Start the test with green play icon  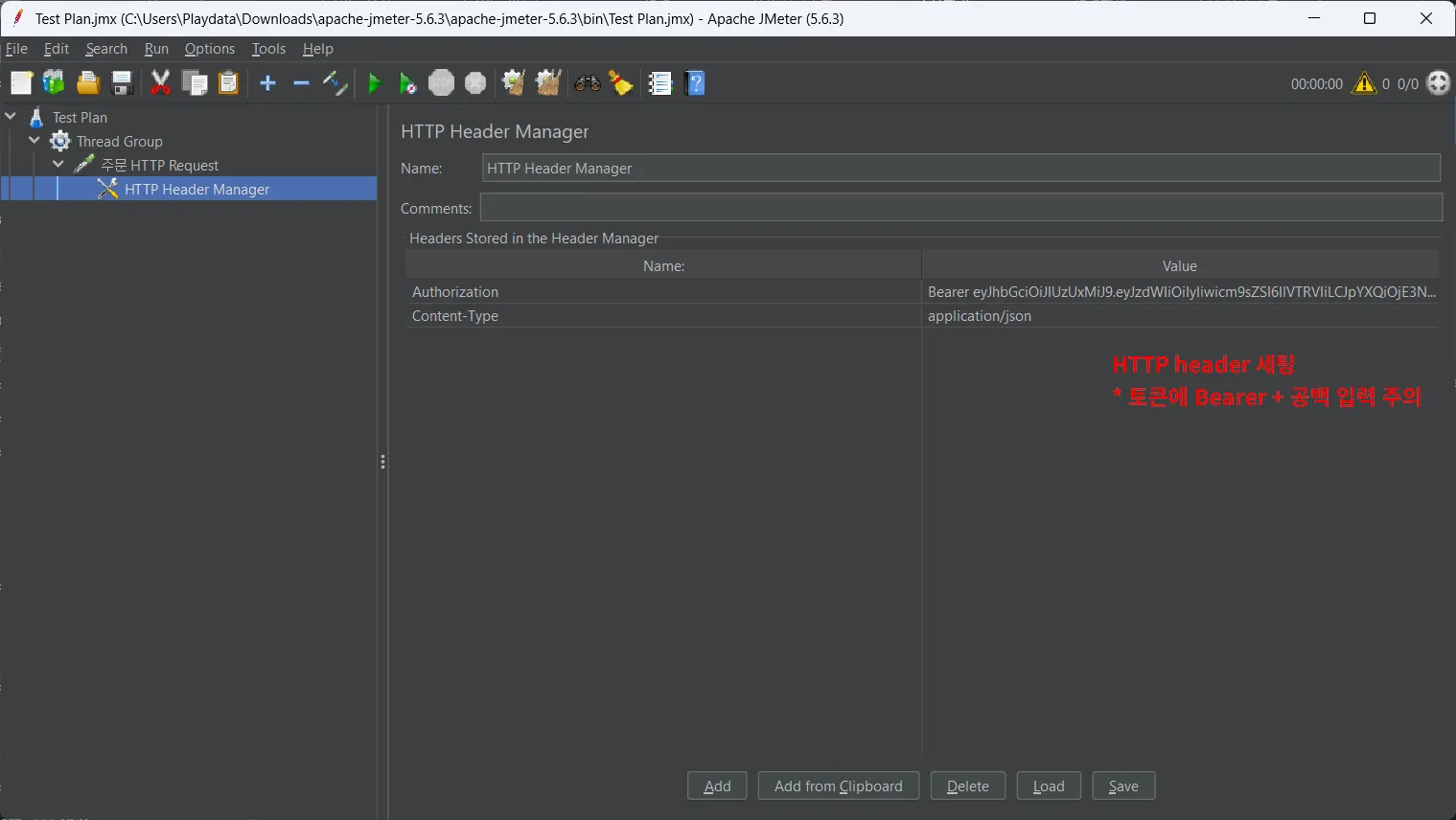pos(375,83)
